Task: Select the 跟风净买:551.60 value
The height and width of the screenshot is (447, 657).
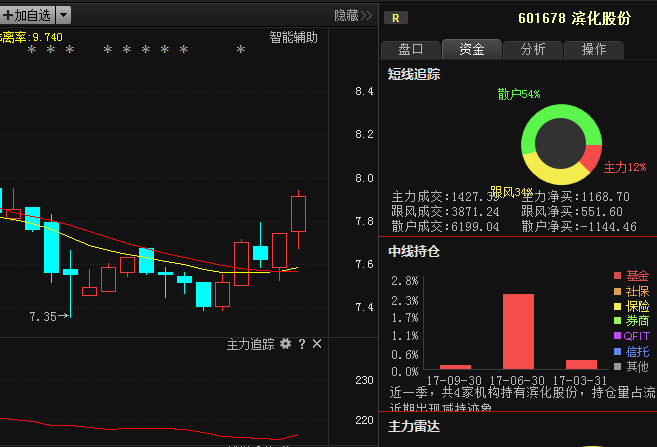Action: pyautogui.click(x=572, y=212)
